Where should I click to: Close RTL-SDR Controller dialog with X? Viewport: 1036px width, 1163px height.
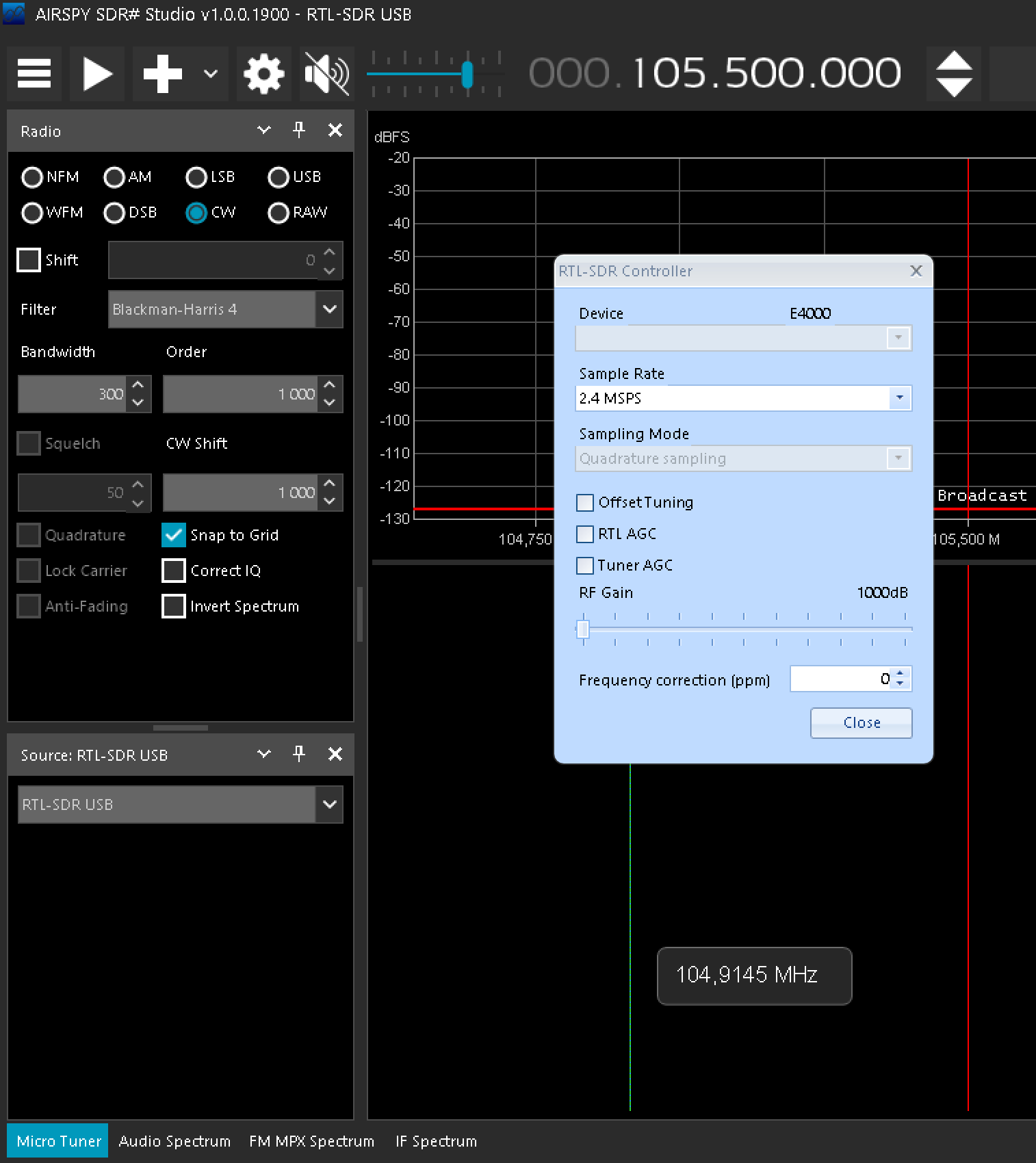(x=916, y=271)
